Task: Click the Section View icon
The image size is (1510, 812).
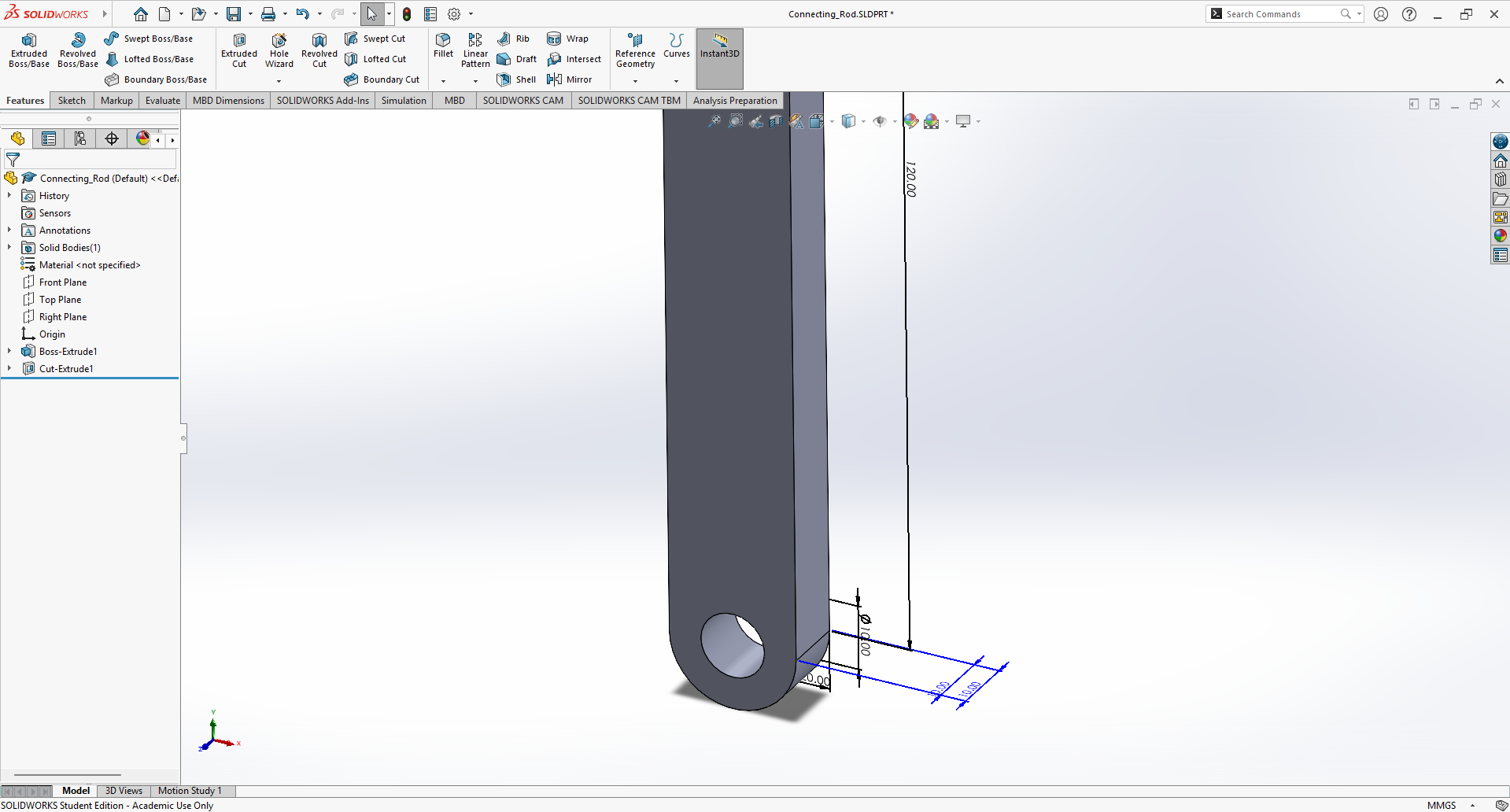Action: (x=776, y=121)
